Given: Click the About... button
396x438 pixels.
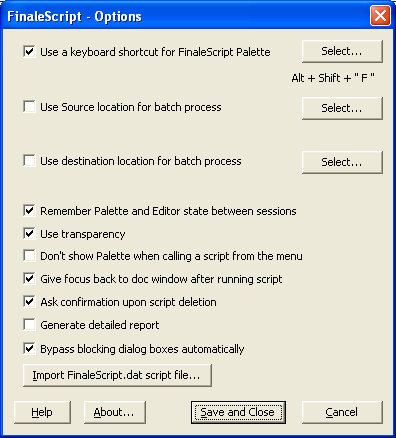Looking at the screenshot, I should 115,413.
